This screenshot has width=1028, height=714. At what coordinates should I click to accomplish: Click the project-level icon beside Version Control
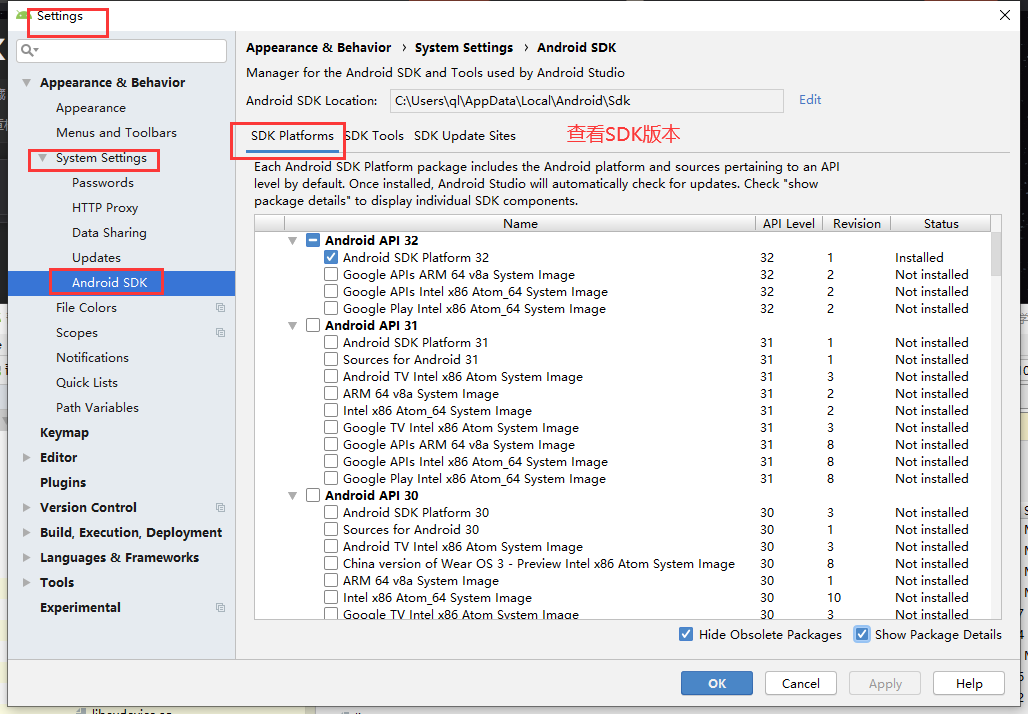[220, 507]
